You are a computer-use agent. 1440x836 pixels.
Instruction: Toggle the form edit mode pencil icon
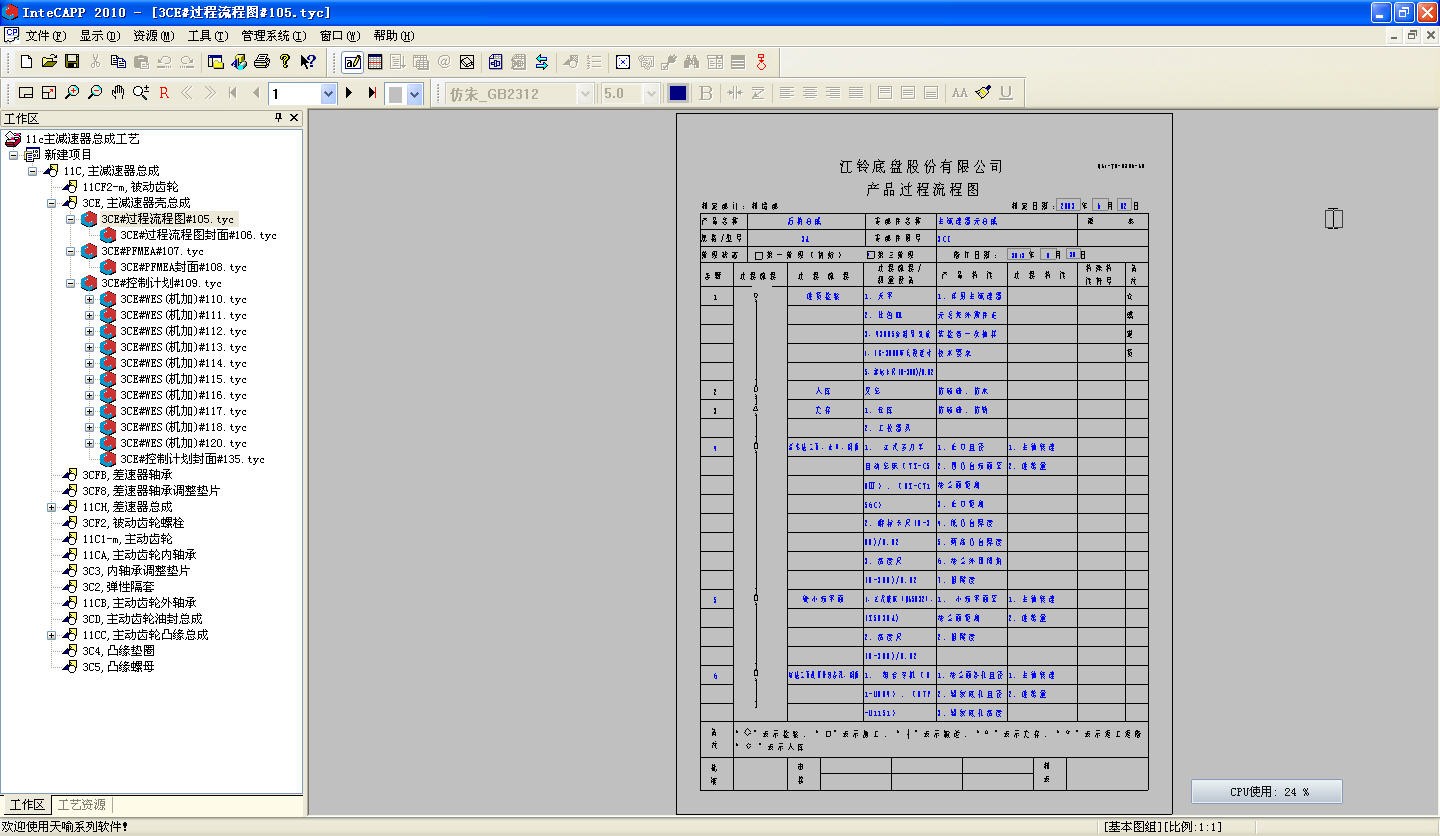point(352,62)
